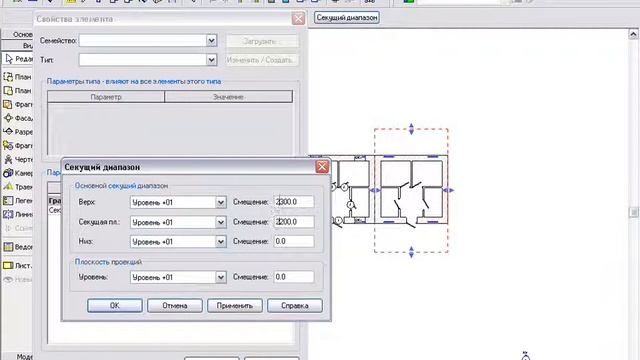This screenshot has height=360, width=640.
Task: Choose the Легенда tool
Action: click(18, 200)
